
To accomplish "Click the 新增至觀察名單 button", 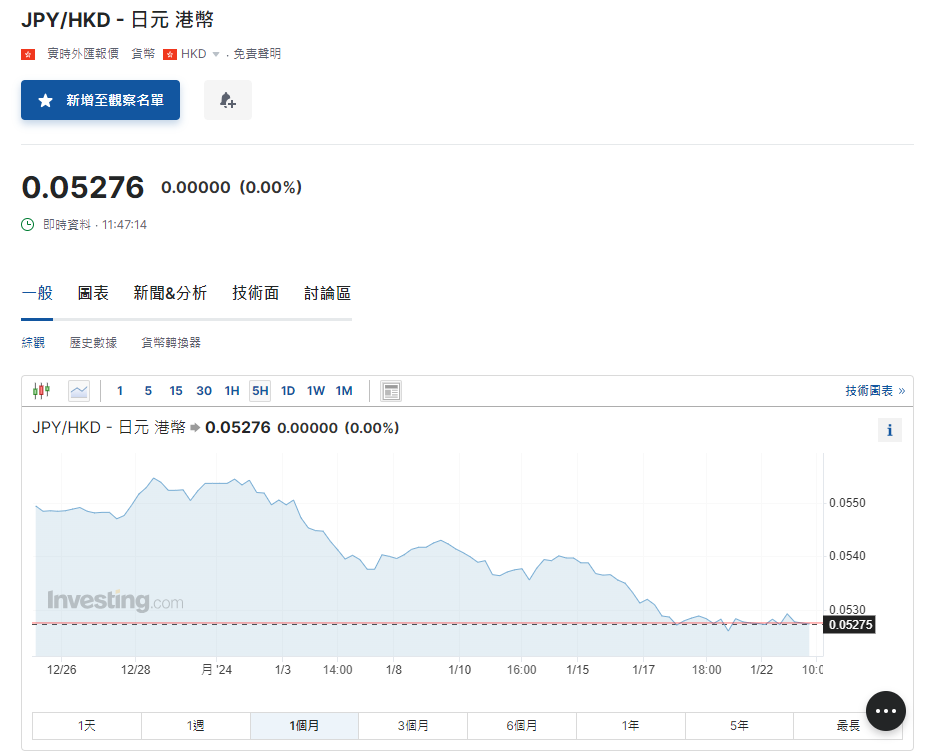I will [100, 100].
